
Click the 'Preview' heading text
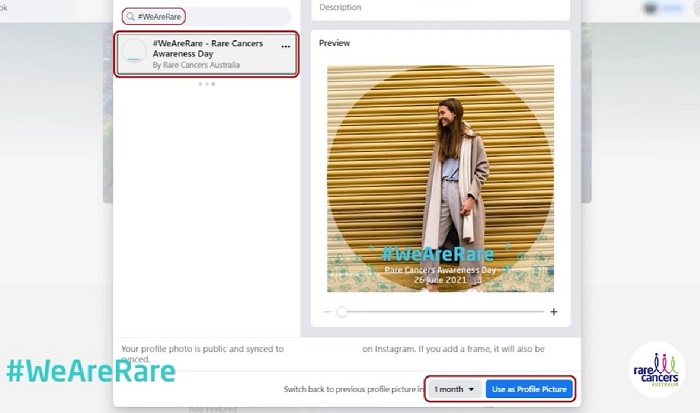click(x=334, y=43)
